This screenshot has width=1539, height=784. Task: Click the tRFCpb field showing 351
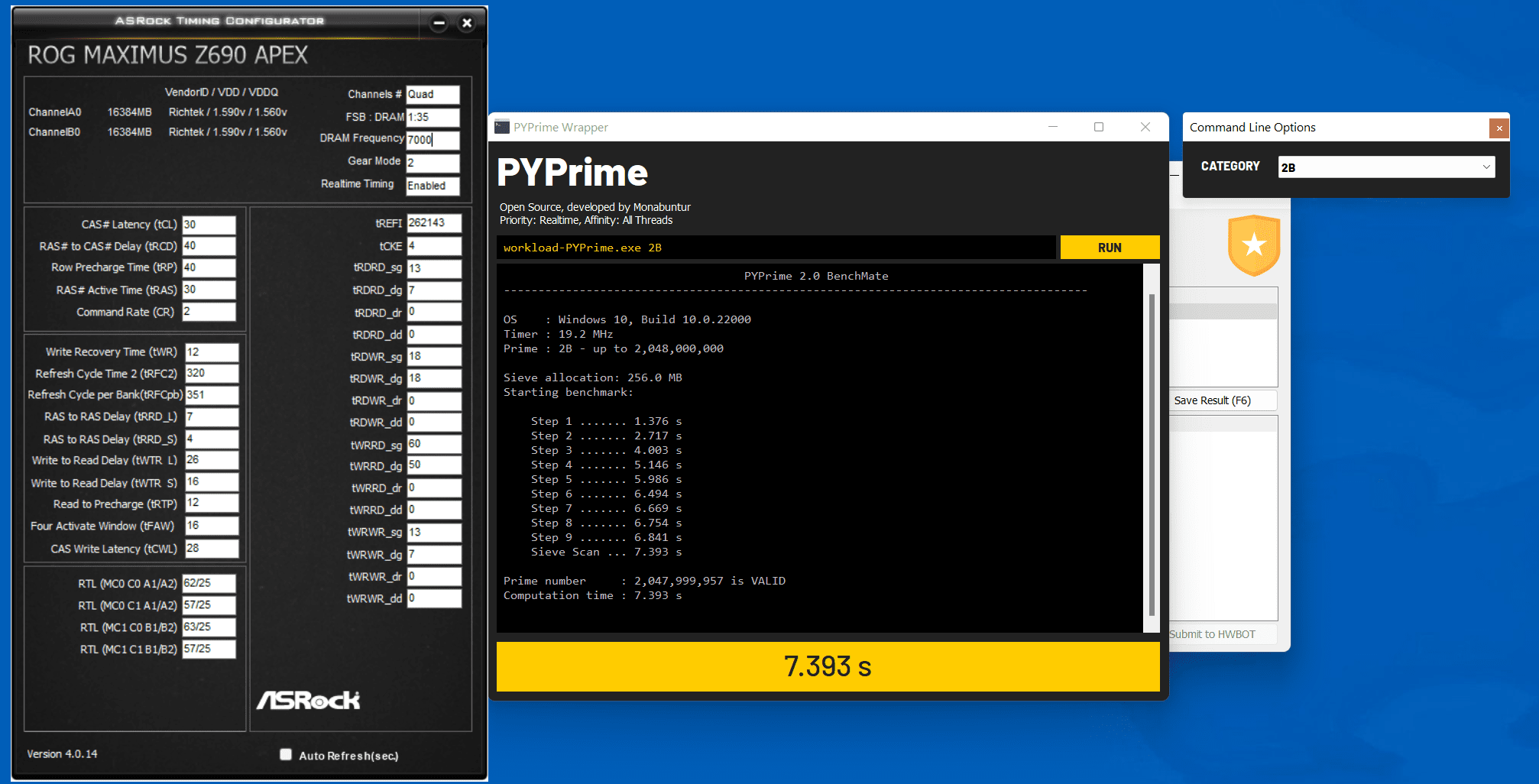tap(212, 395)
